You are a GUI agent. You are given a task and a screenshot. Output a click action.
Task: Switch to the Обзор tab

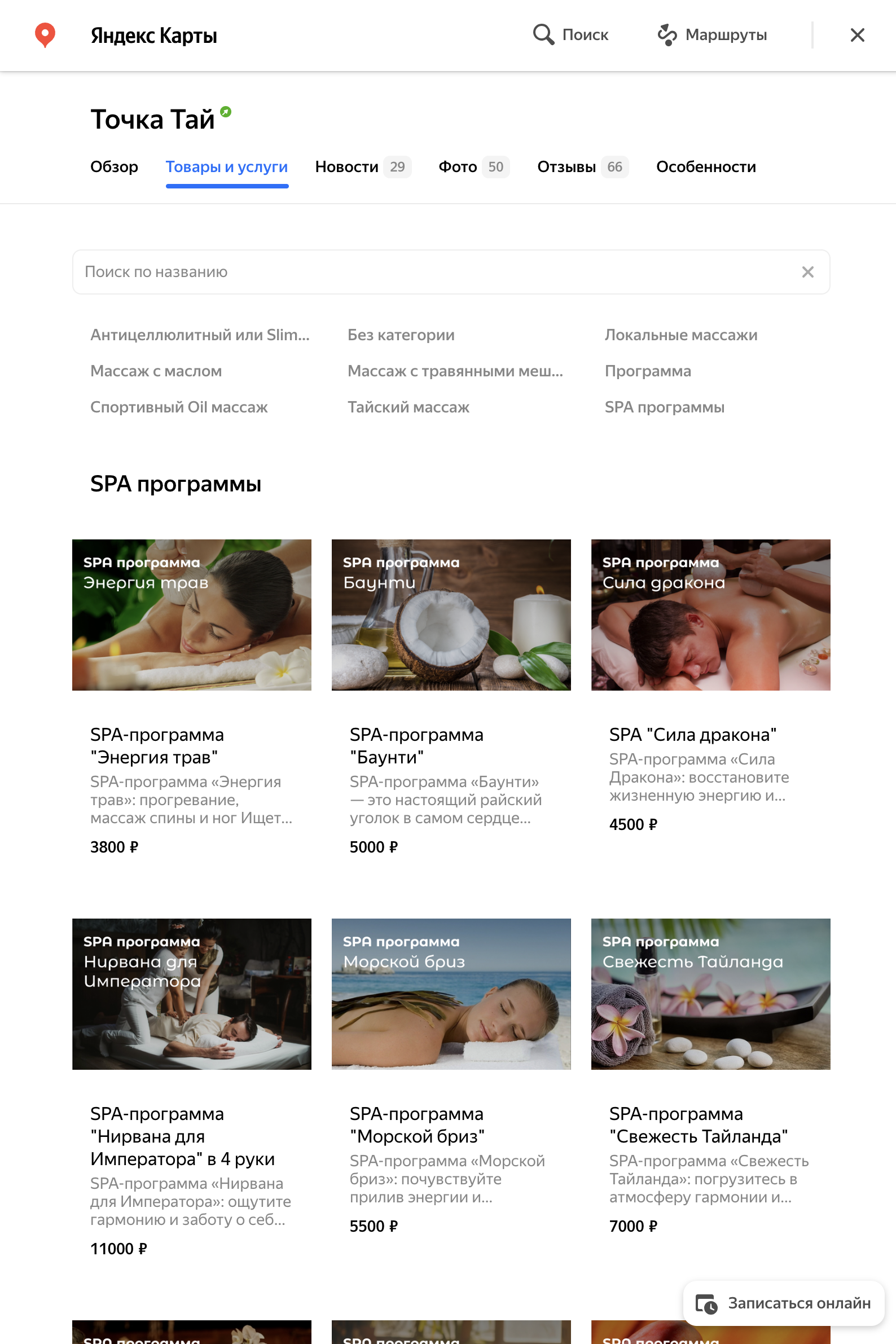[x=115, y=167]
